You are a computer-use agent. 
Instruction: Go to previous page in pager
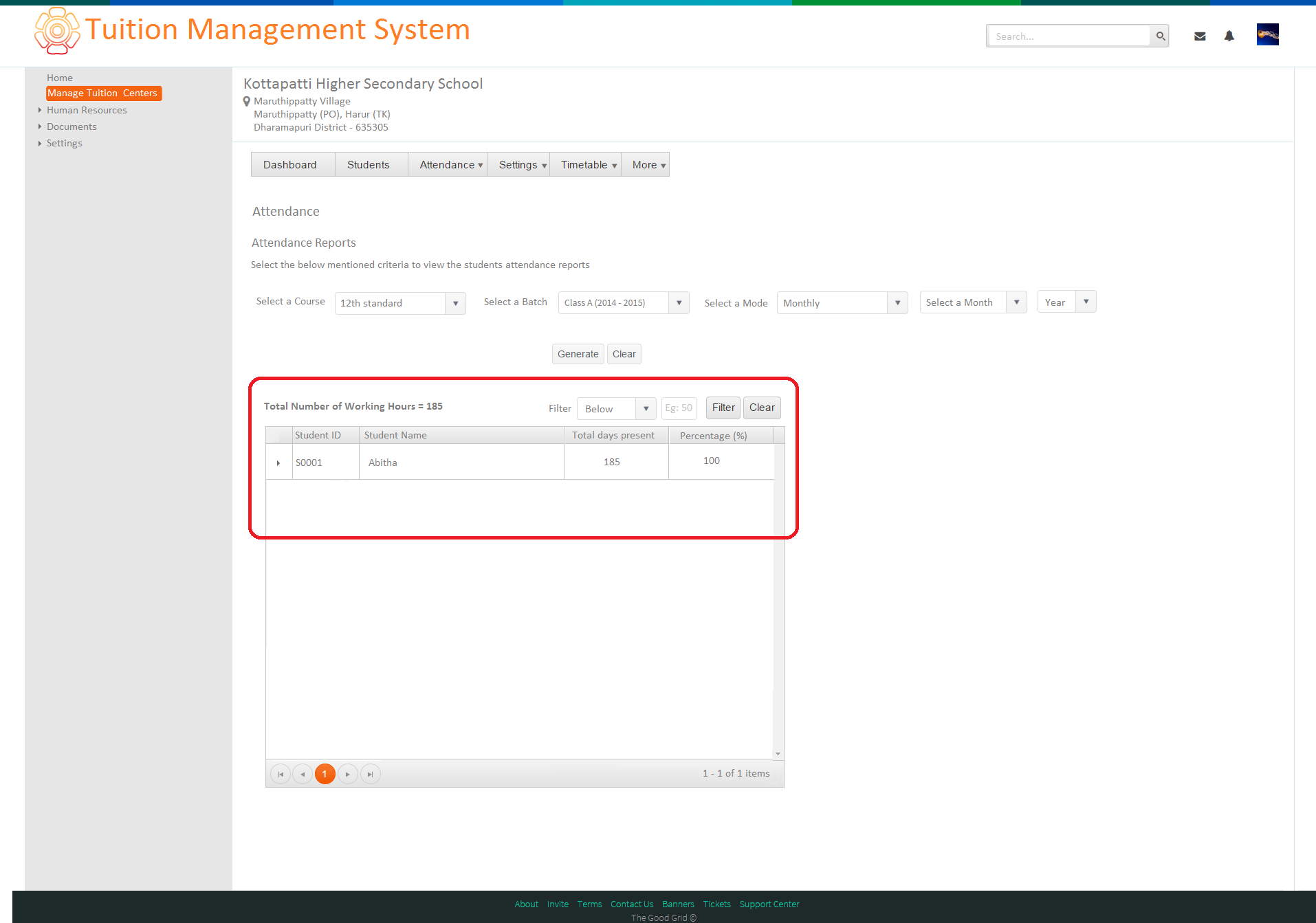pyautogui.click(x=303, y=774)
